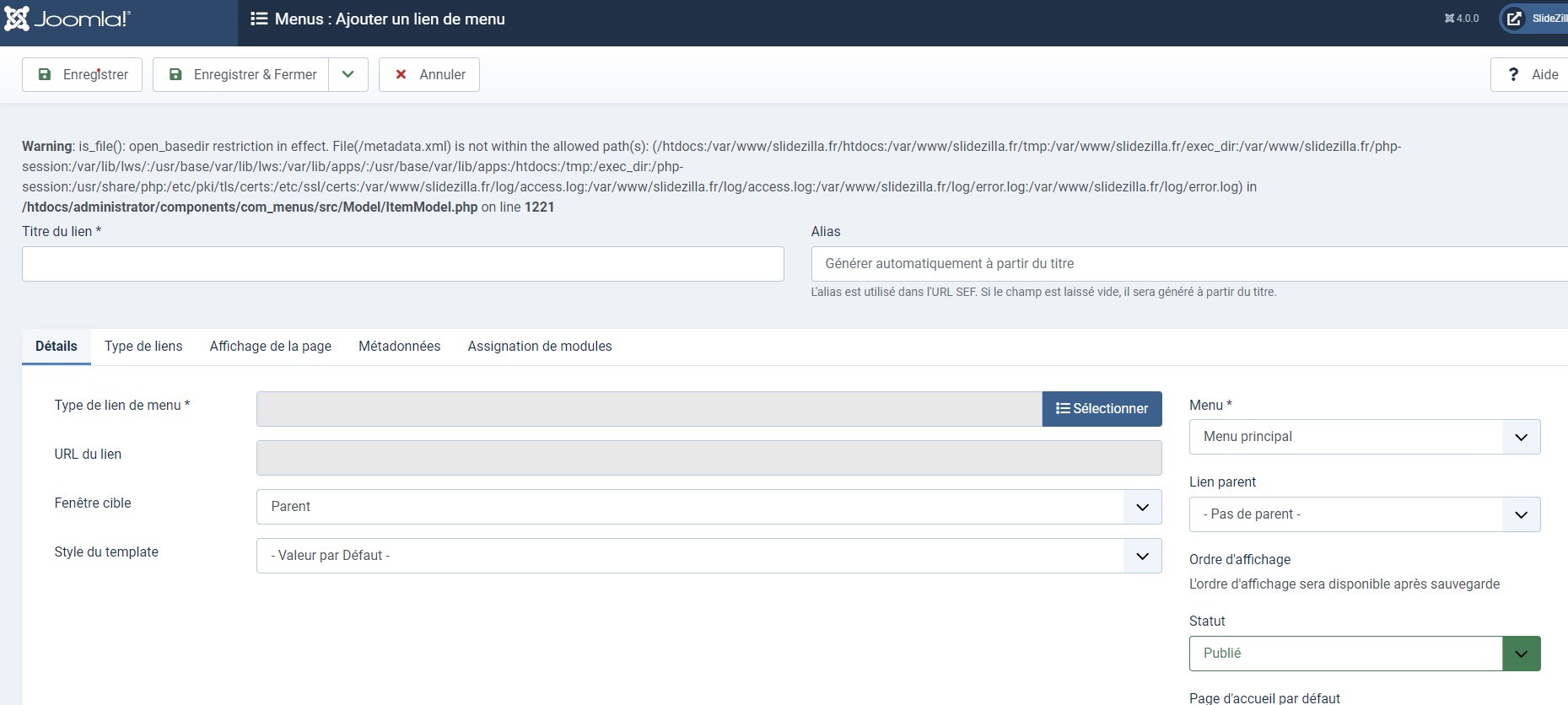1568x705 pixels.
Task: Open the Statut Publié dropdown
Action: coord(1365,654)
